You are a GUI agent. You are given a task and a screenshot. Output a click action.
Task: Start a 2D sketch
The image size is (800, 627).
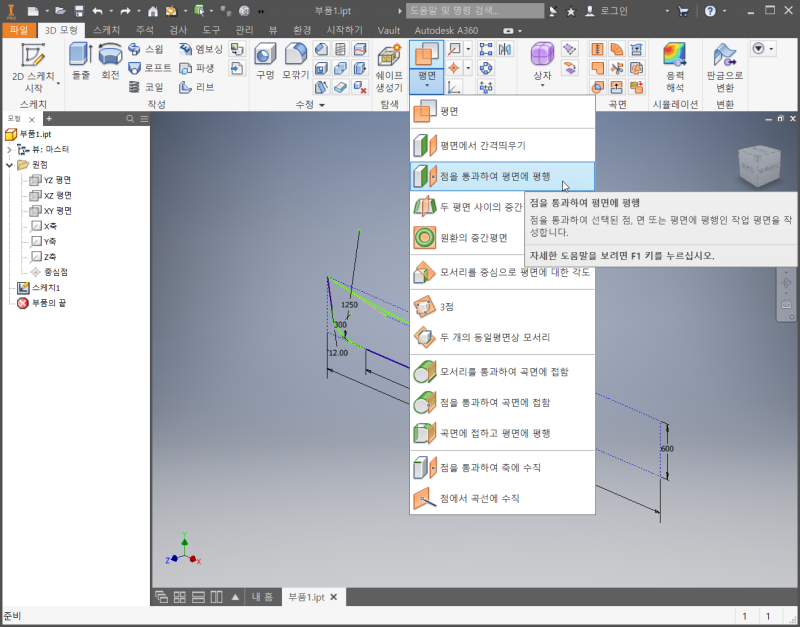click(33, 67)
